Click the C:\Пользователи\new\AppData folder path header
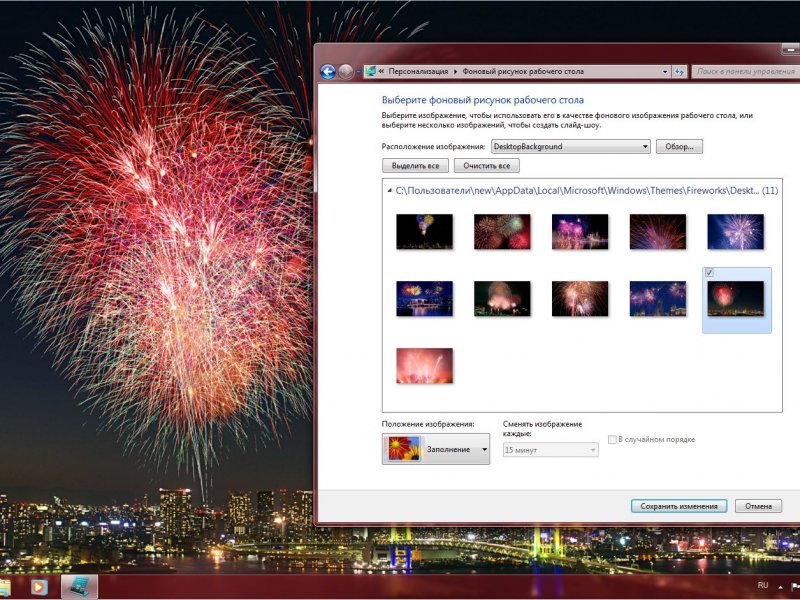 586,191
